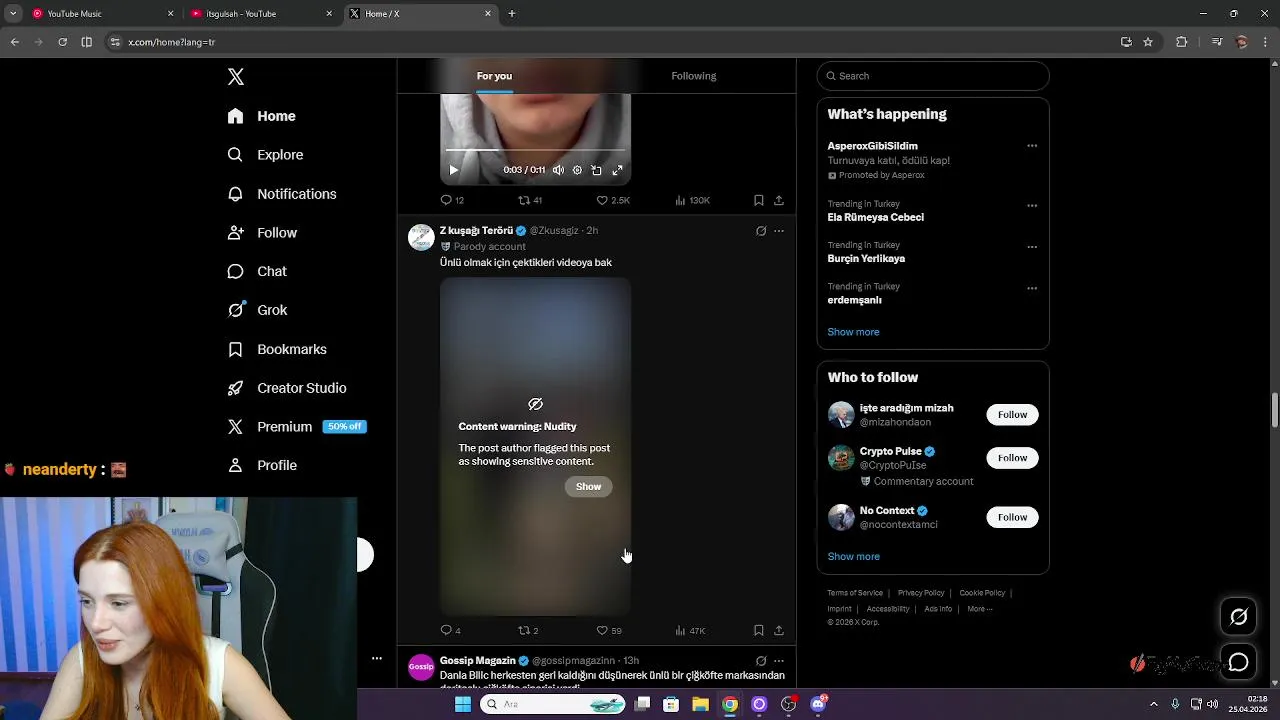The width and height of the screenshot is (1280, 720).
Task: Show the sensitive content media
Action: 588,486
